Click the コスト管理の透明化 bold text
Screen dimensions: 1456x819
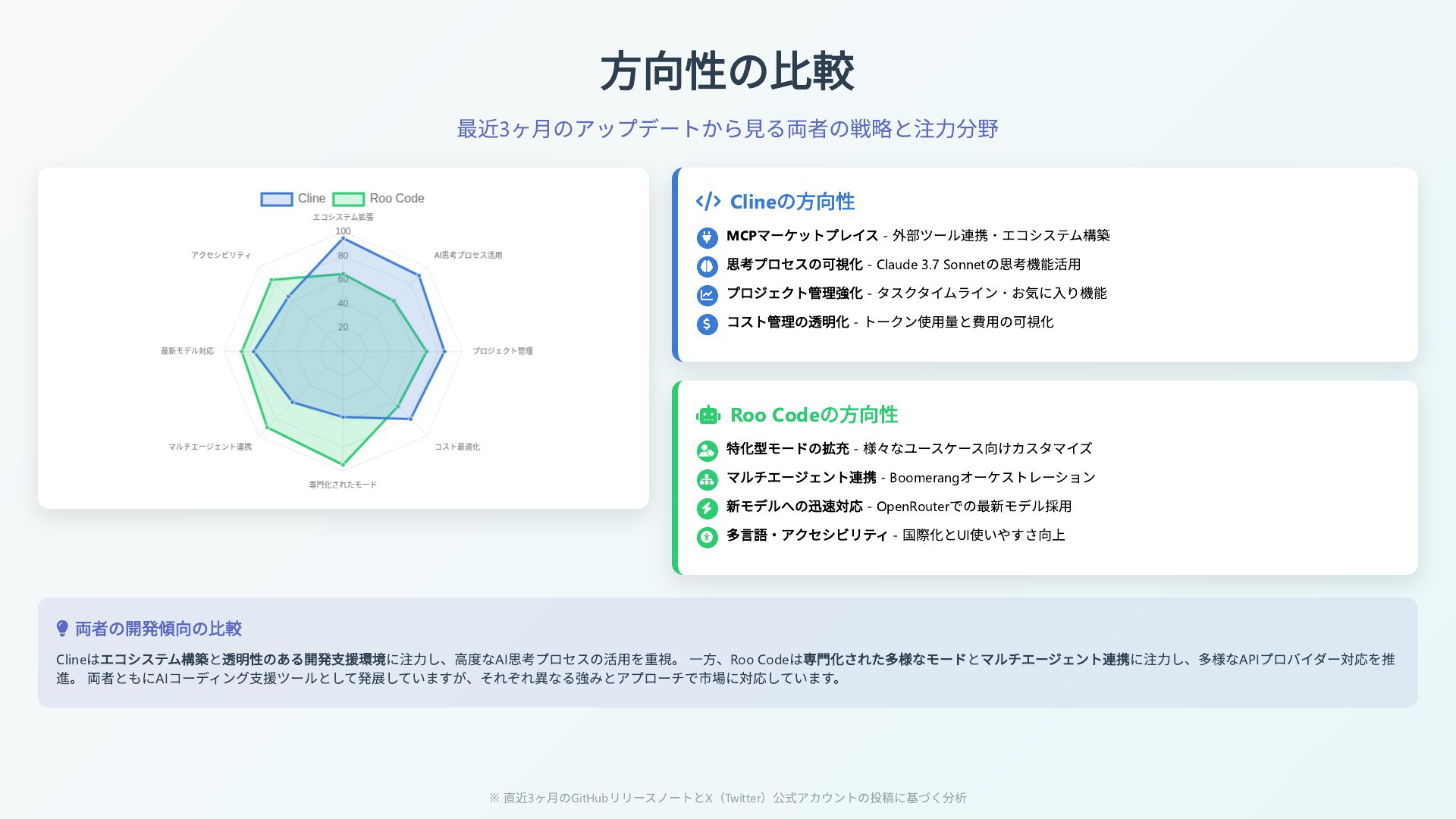tap(788, 322)
